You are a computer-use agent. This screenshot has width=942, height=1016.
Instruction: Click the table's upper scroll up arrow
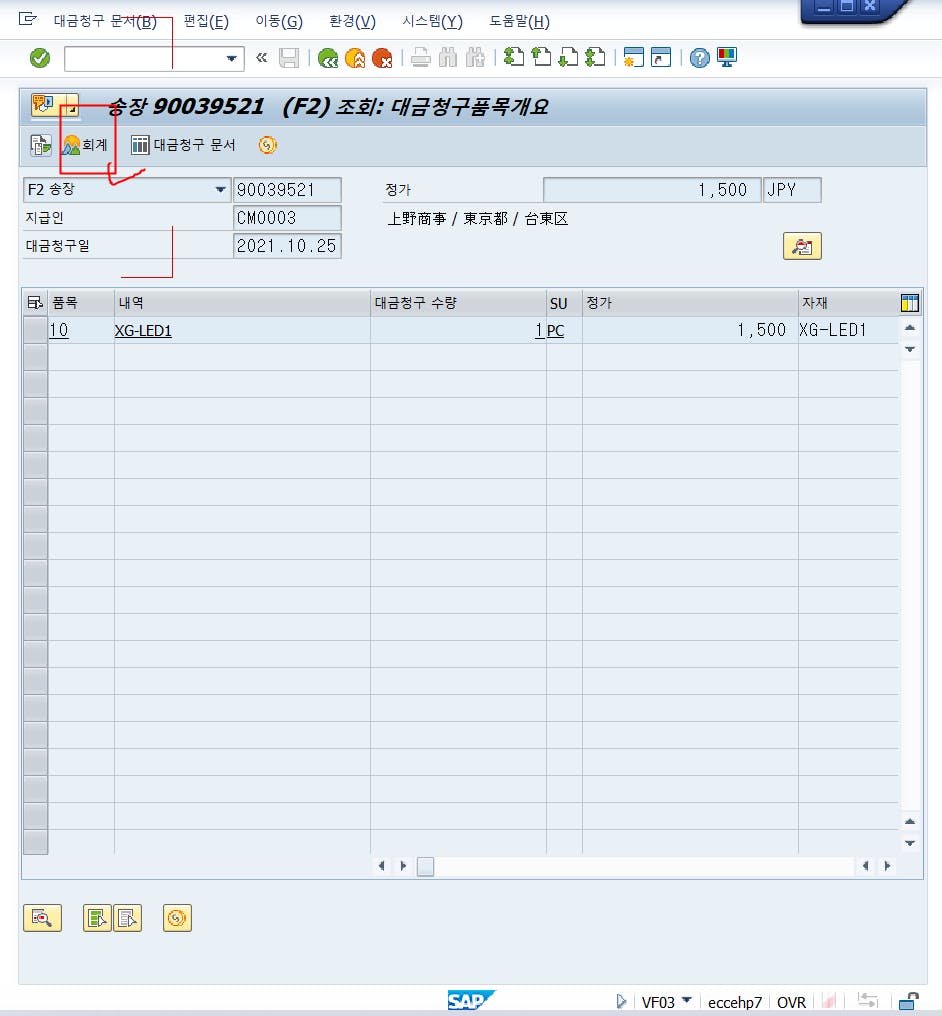pyautogui.click(x=910, y=328)
